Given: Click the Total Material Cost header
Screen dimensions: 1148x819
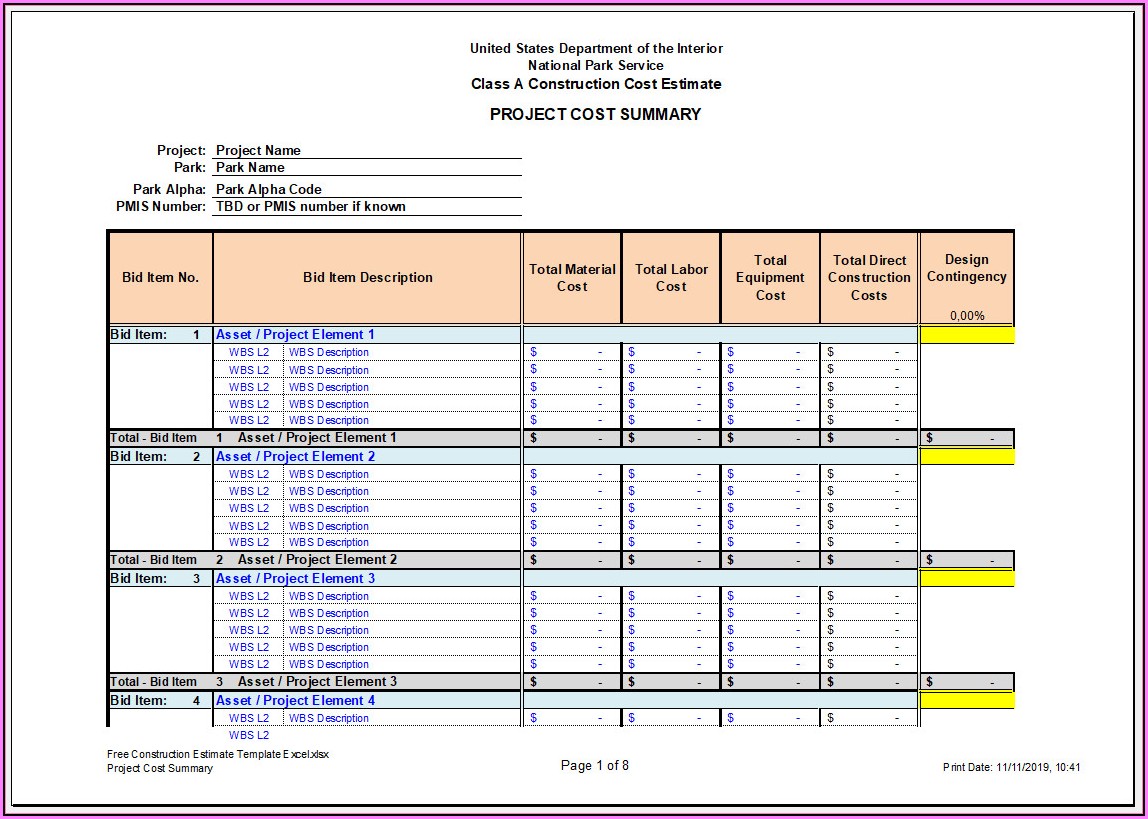Looking at the screenshot, I should pyautogui.click(x=571, y=278).
